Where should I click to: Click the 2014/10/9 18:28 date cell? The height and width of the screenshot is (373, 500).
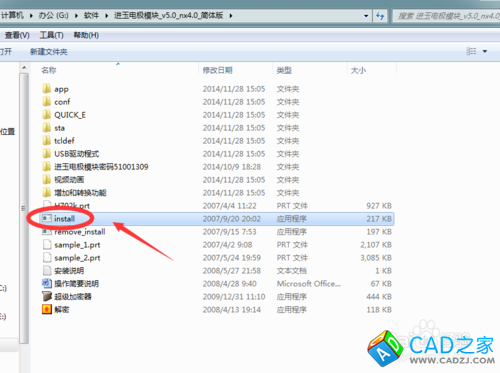coord(232,167)
